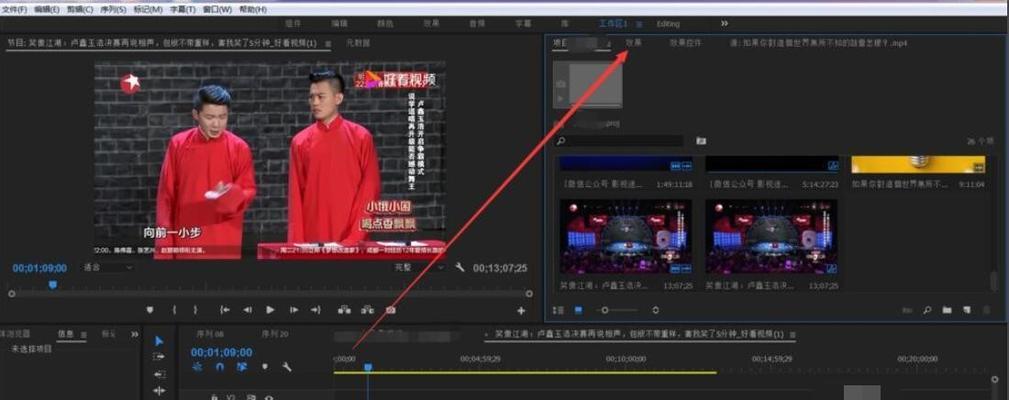Go to In point in program monitor
The height and width of the screenshot is (400, 1009).
[x=225, y=310]
